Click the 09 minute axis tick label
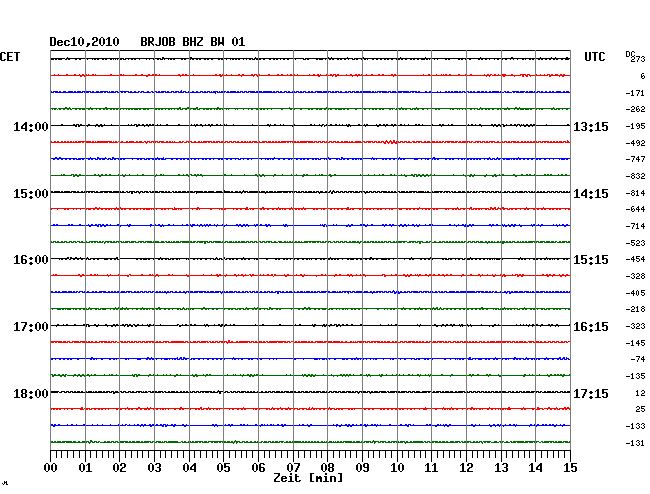Viewport: 650px width, 494px height. pos(362,467)
